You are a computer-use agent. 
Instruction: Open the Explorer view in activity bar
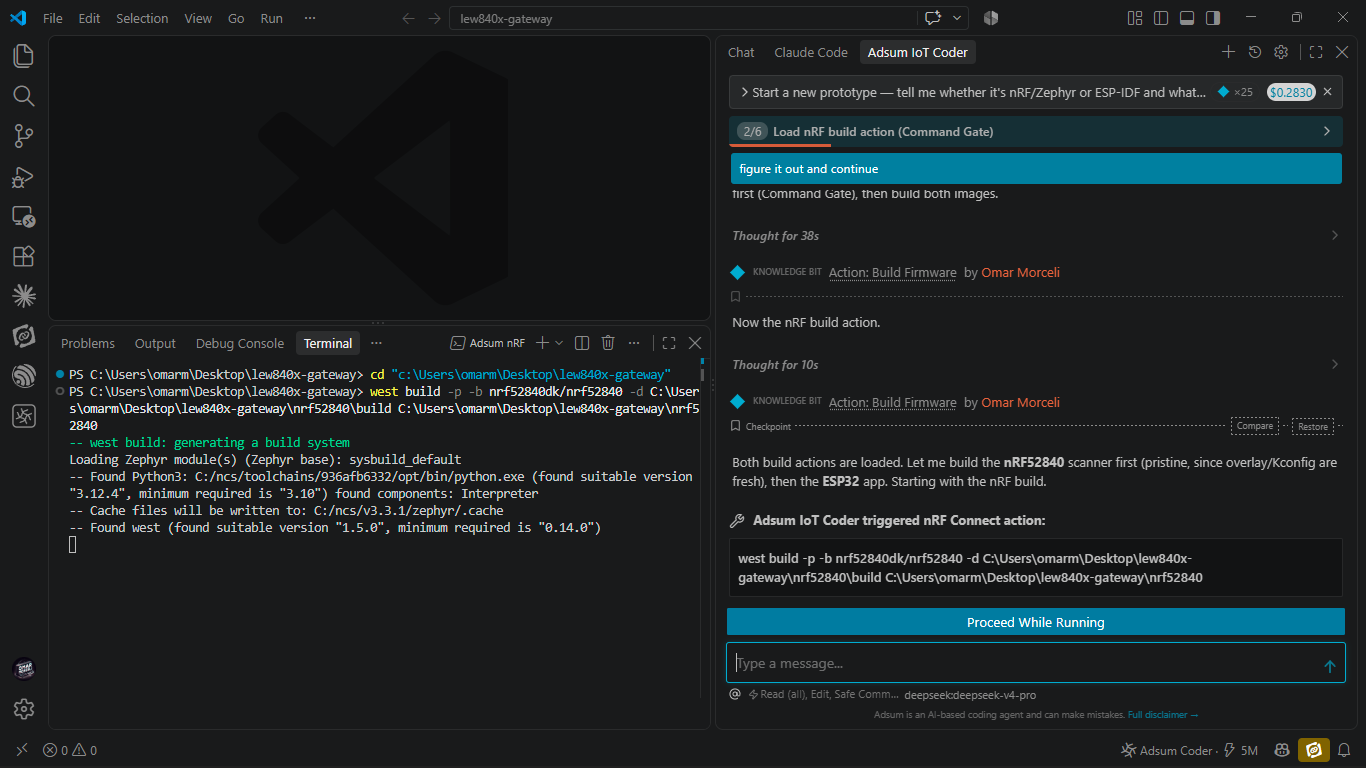[x=23, y=56]
